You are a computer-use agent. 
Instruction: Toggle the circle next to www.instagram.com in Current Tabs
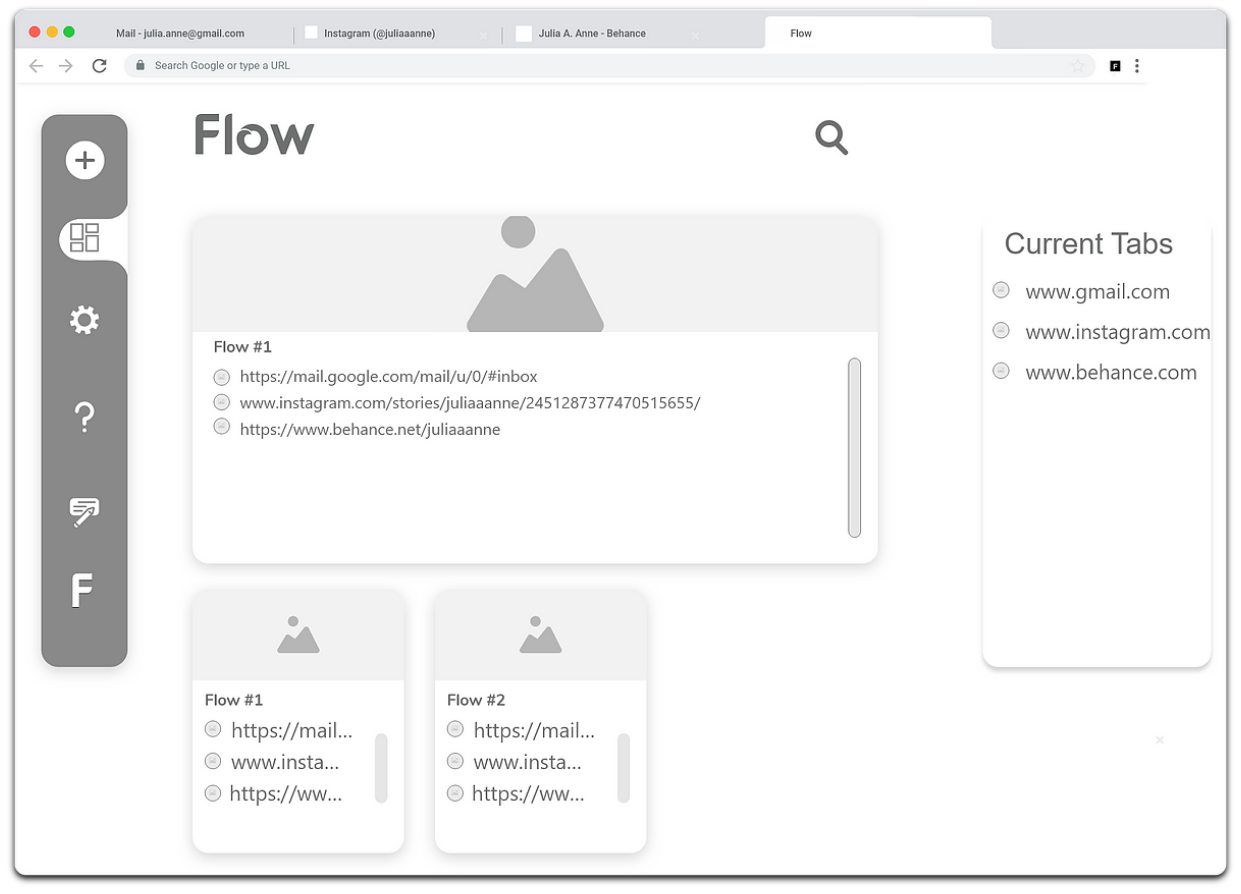[x=1001, y=330]
